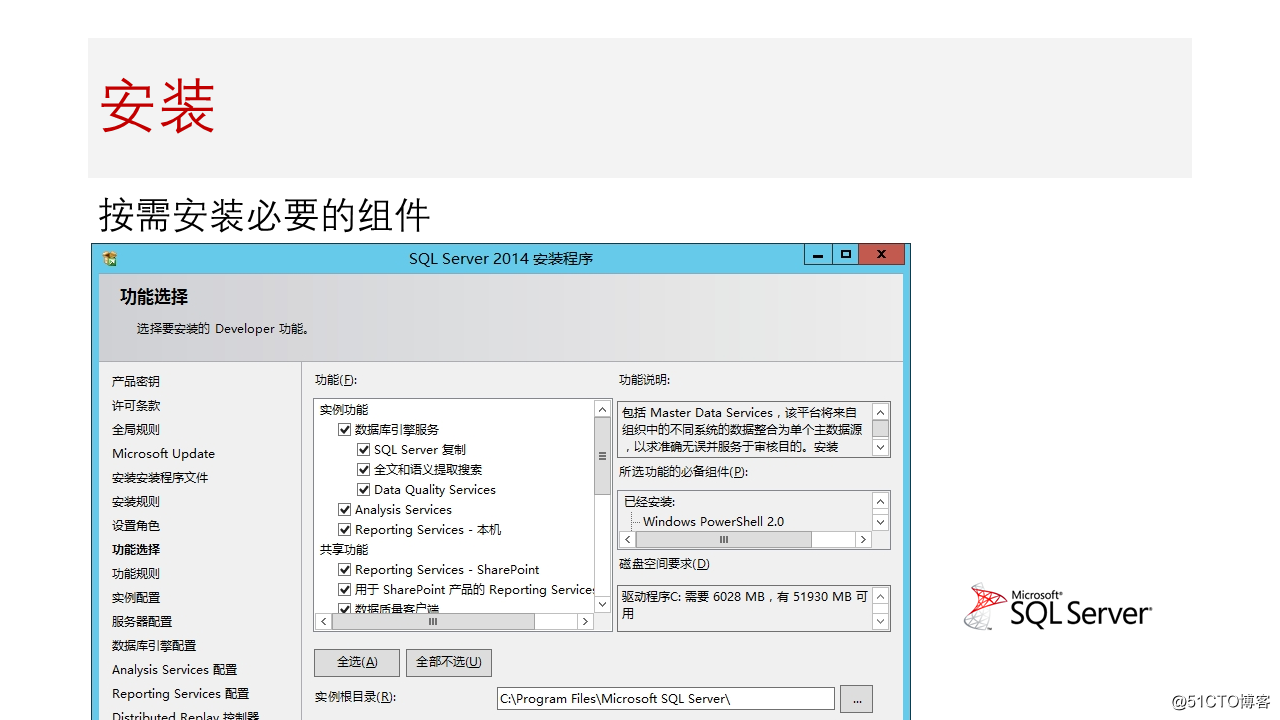Close the SQL Server 2014 setup window
Screen dimensions: 1280x720
pyautogui.click(x=881, y=255)
